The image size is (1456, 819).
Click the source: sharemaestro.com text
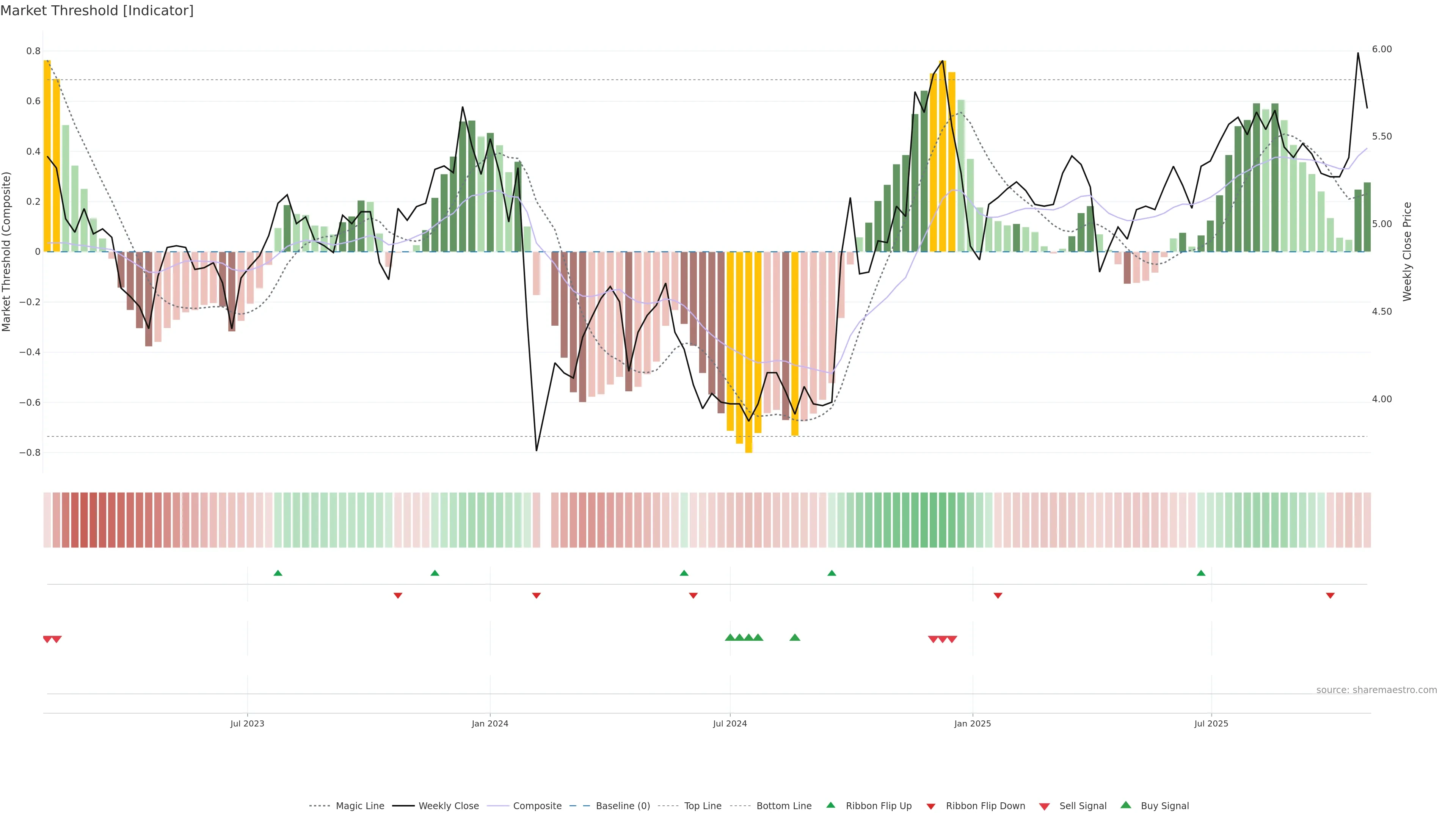coord(1376,690)
